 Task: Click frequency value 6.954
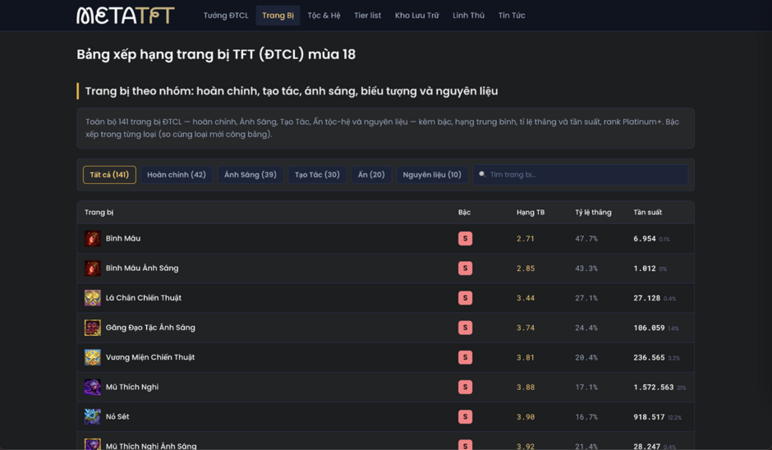pyautogui.click(x=644, y=239)
